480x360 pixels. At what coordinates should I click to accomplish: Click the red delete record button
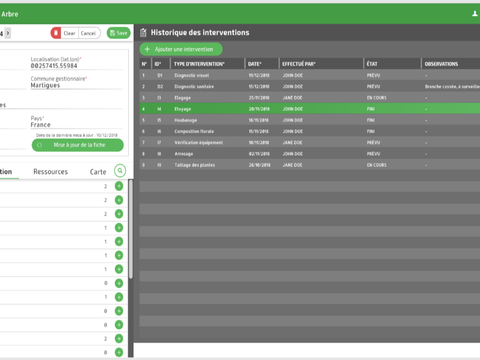point(56,33)
